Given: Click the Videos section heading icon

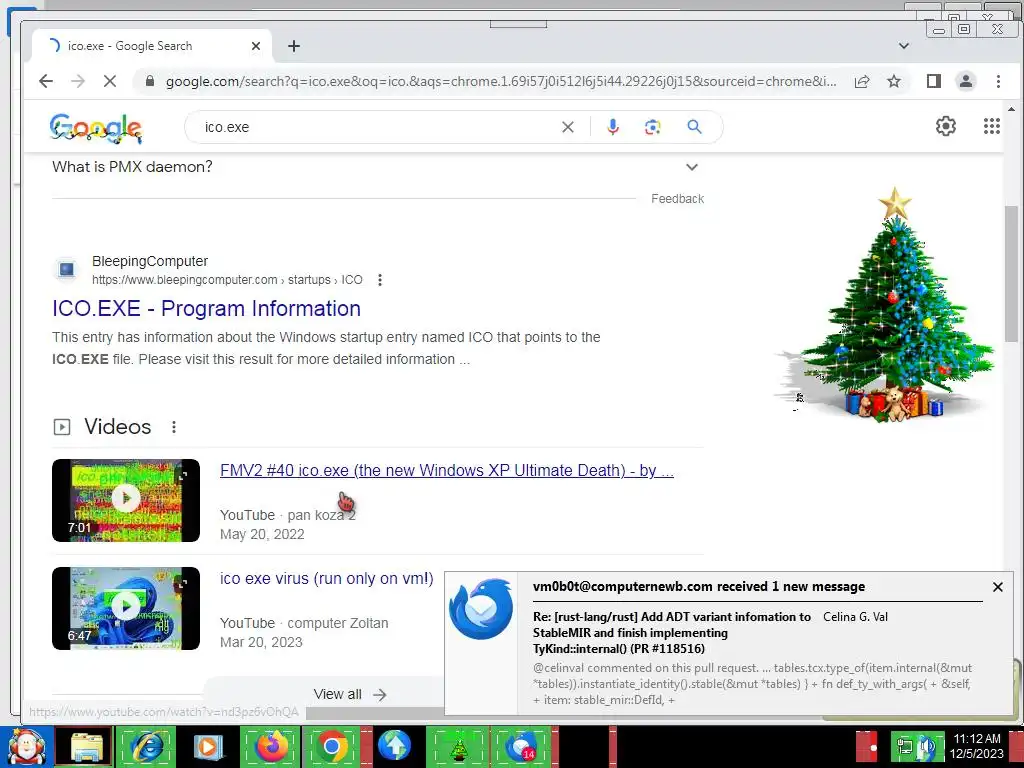Looking at the screenshot, I should click(x=61, y=427).
